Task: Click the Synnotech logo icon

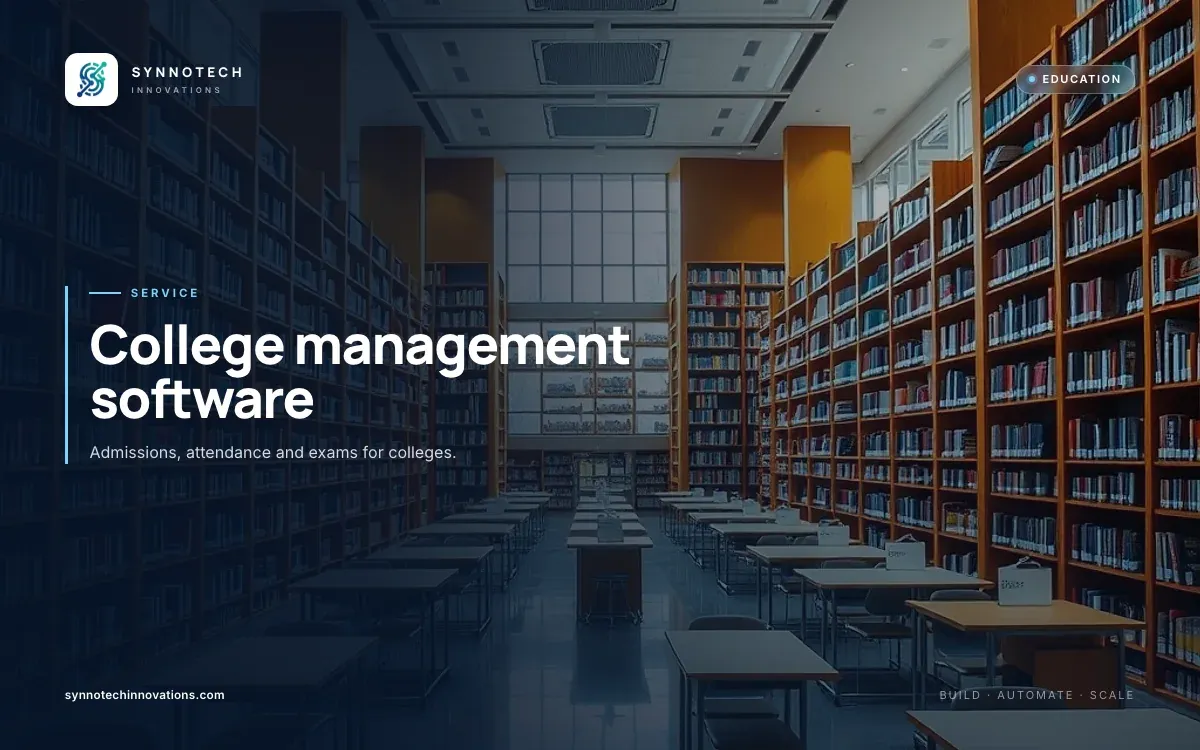Action: pyautogui.click(x=91, y=80)
